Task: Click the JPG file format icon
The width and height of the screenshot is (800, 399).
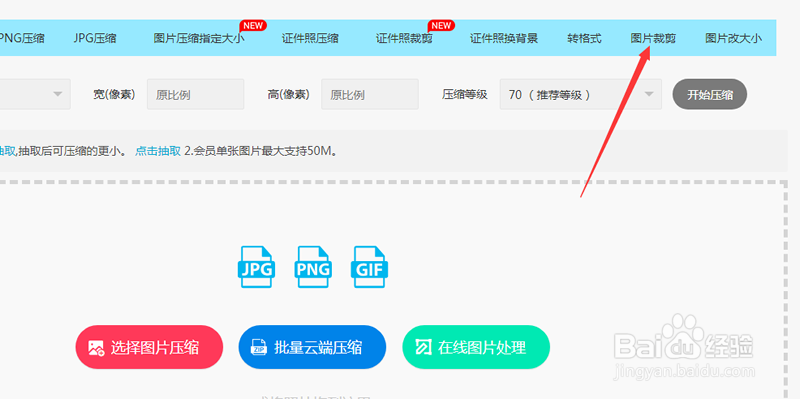Action: tap(257, 267)
